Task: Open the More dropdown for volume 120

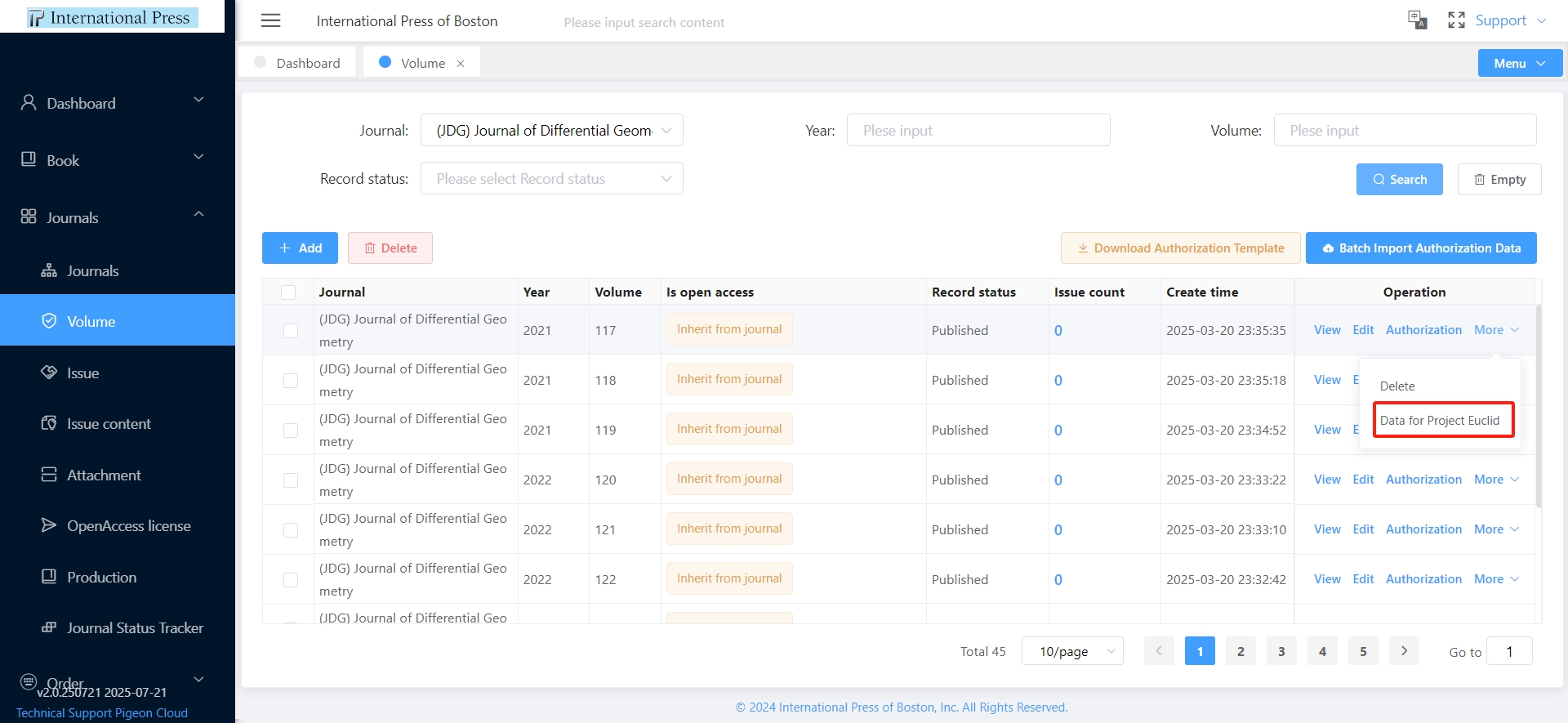Action: (x=1496, y=479)
